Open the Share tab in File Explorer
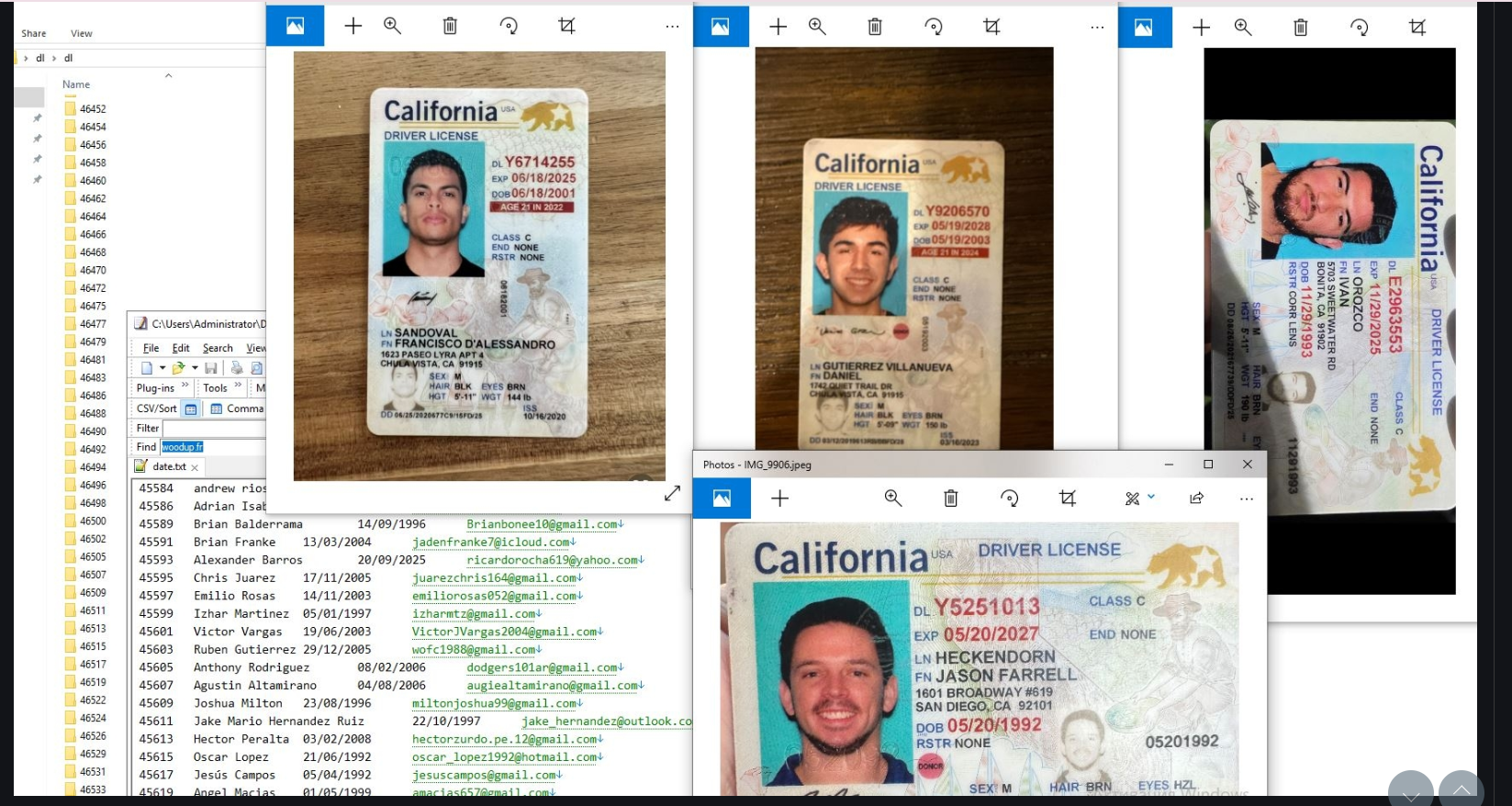 (34, 33)
